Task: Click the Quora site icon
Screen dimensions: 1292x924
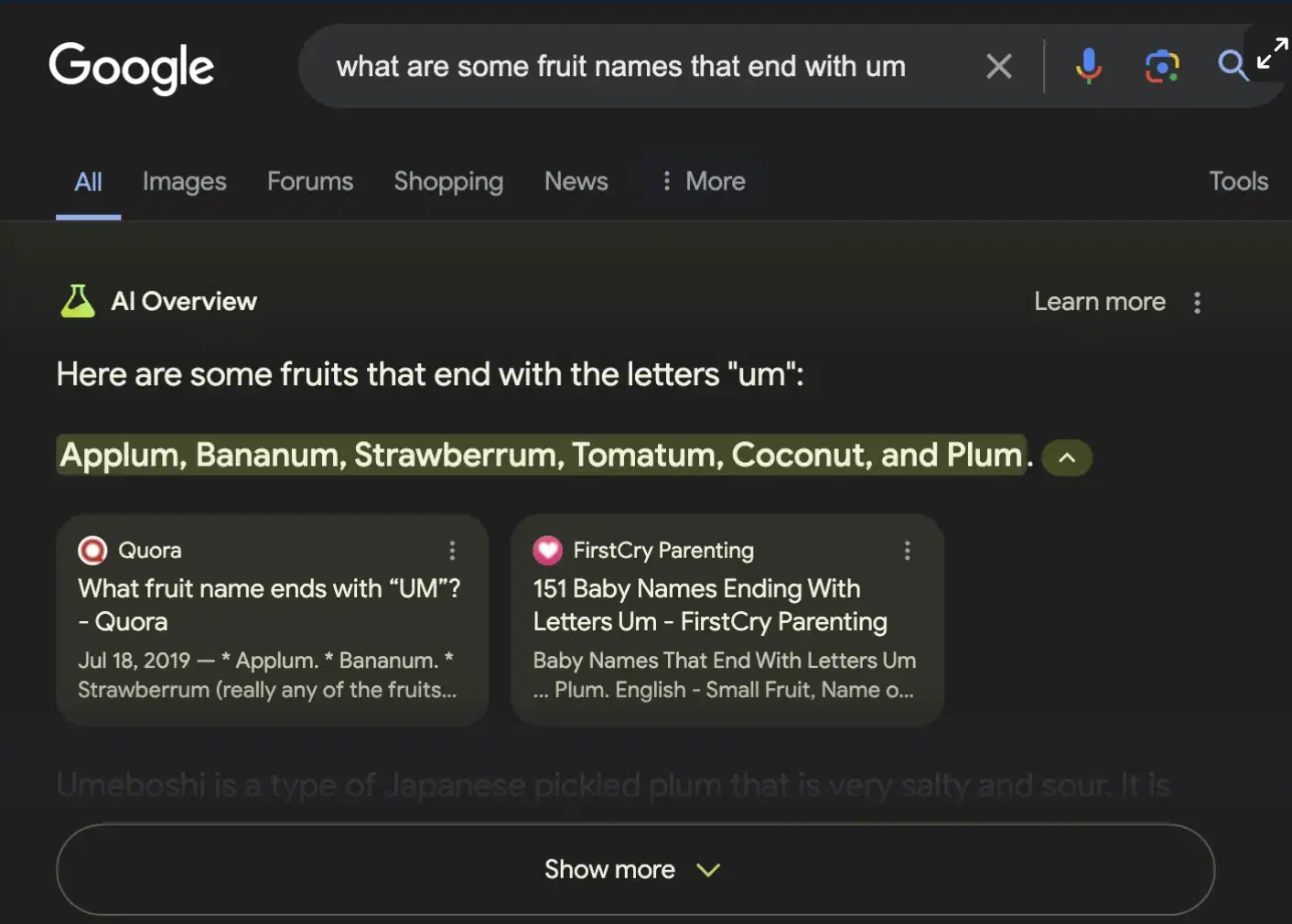Action: coord(92,550)
